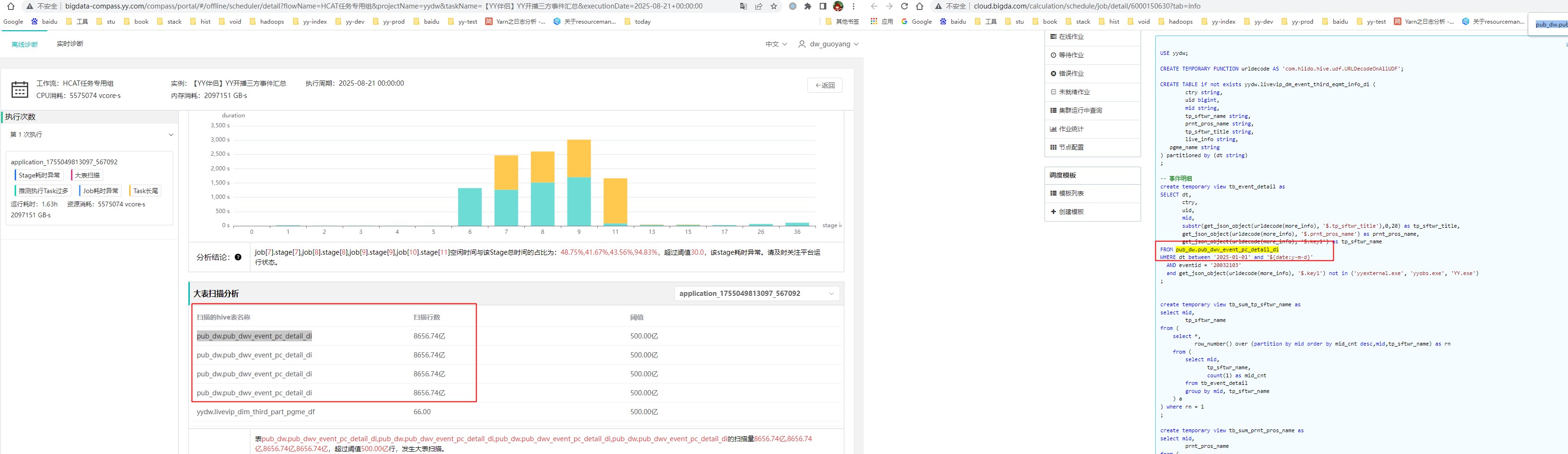Open today bookmark folder in left browser
The height and width of the screenshot is (454, 1568).
[638, 21]
